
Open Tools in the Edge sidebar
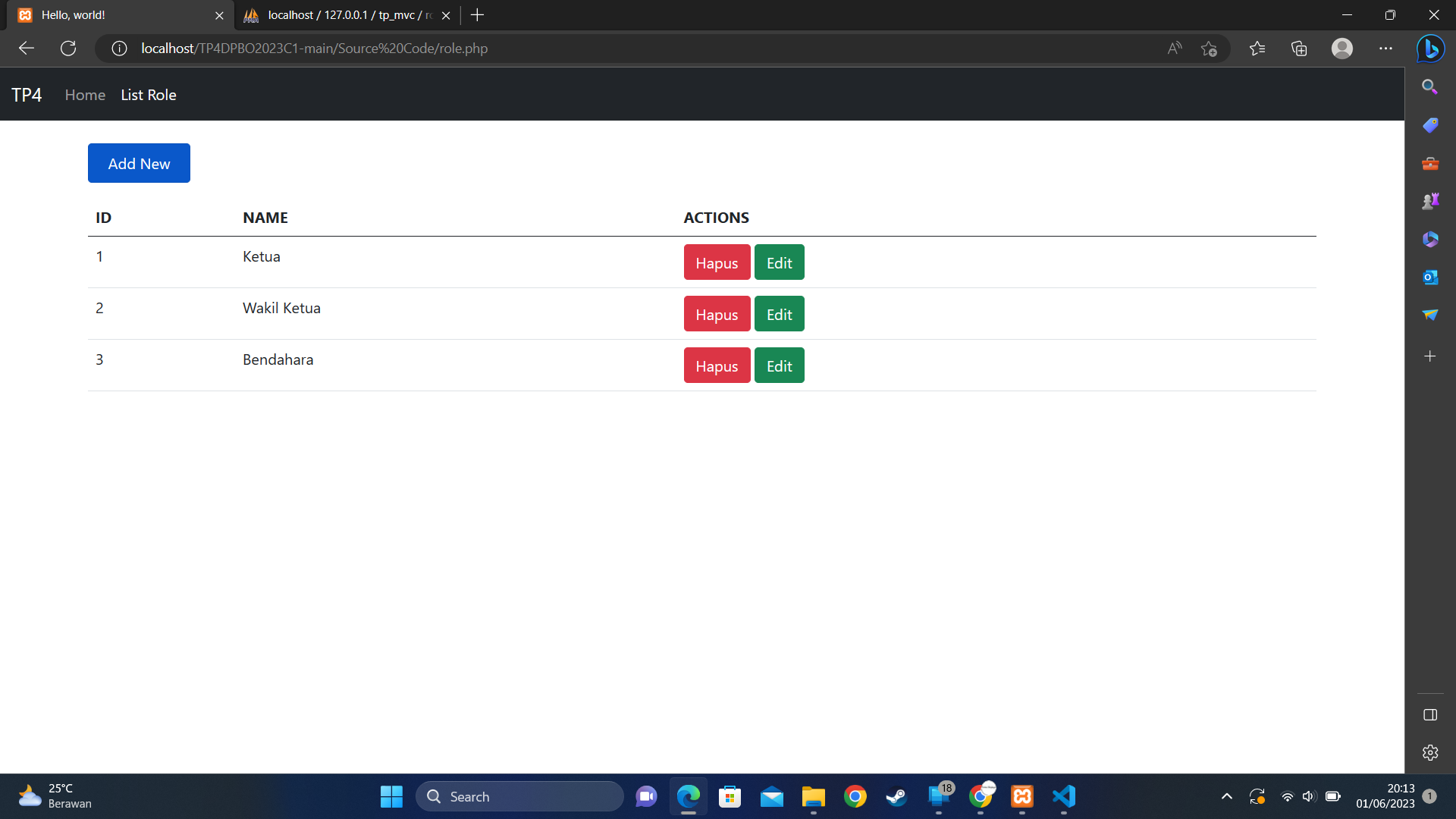tap(1430, 163)
